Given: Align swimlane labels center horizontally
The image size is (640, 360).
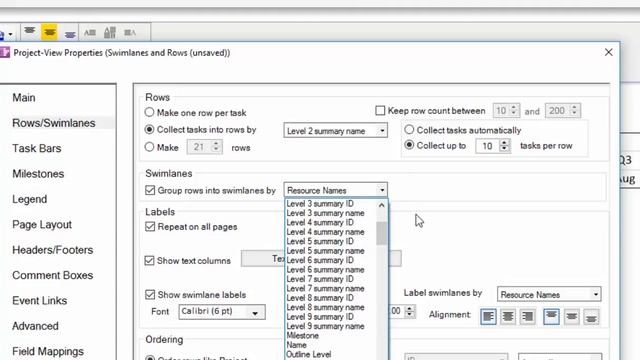Looking at the screenshot, I should coord(508,316).
